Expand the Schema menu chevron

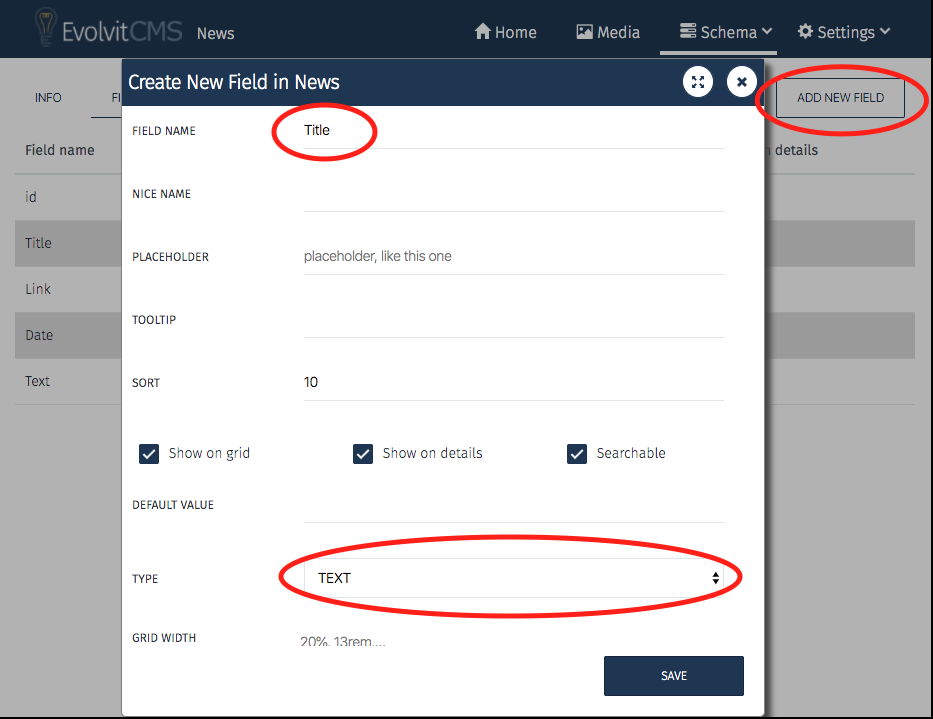point(767,32)
